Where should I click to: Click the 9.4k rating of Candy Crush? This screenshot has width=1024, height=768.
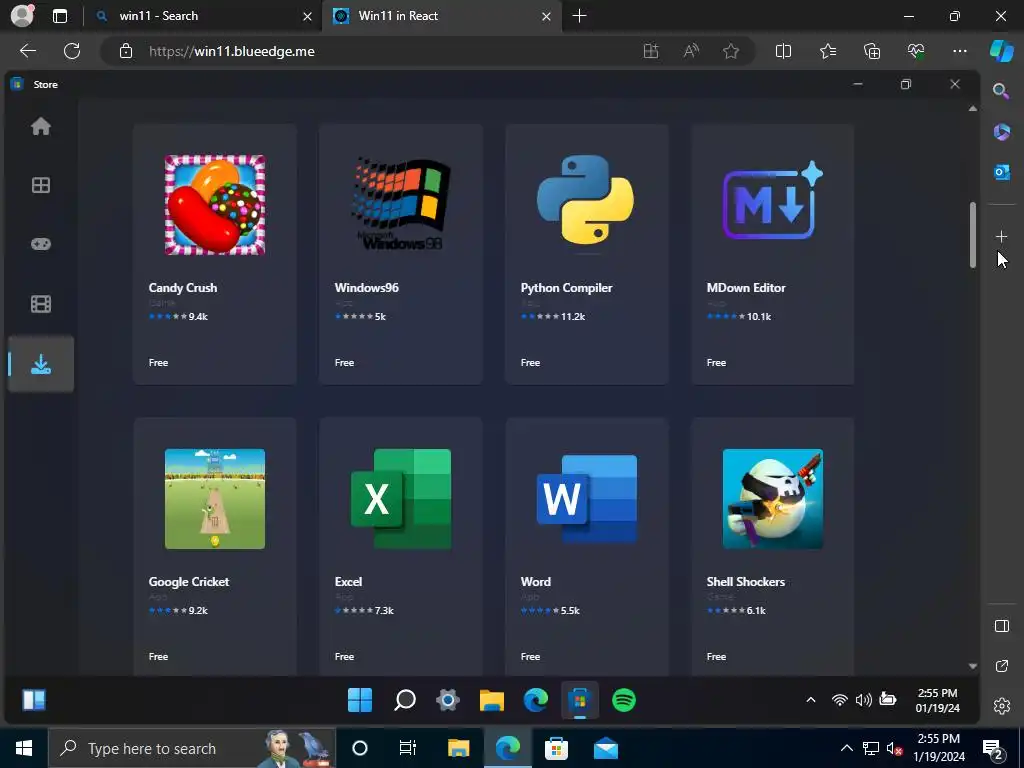198,317
